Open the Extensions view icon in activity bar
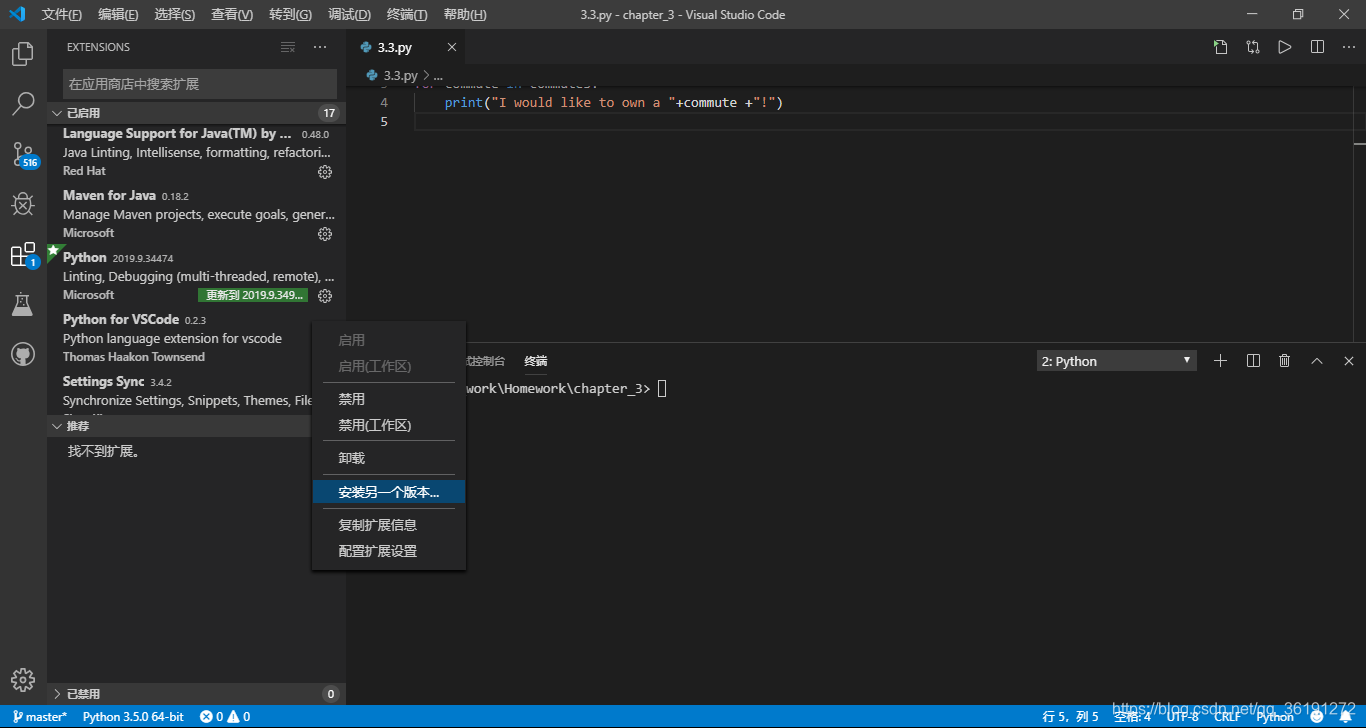The width and height of the screenshot is (1366, 728). point(23,254)
